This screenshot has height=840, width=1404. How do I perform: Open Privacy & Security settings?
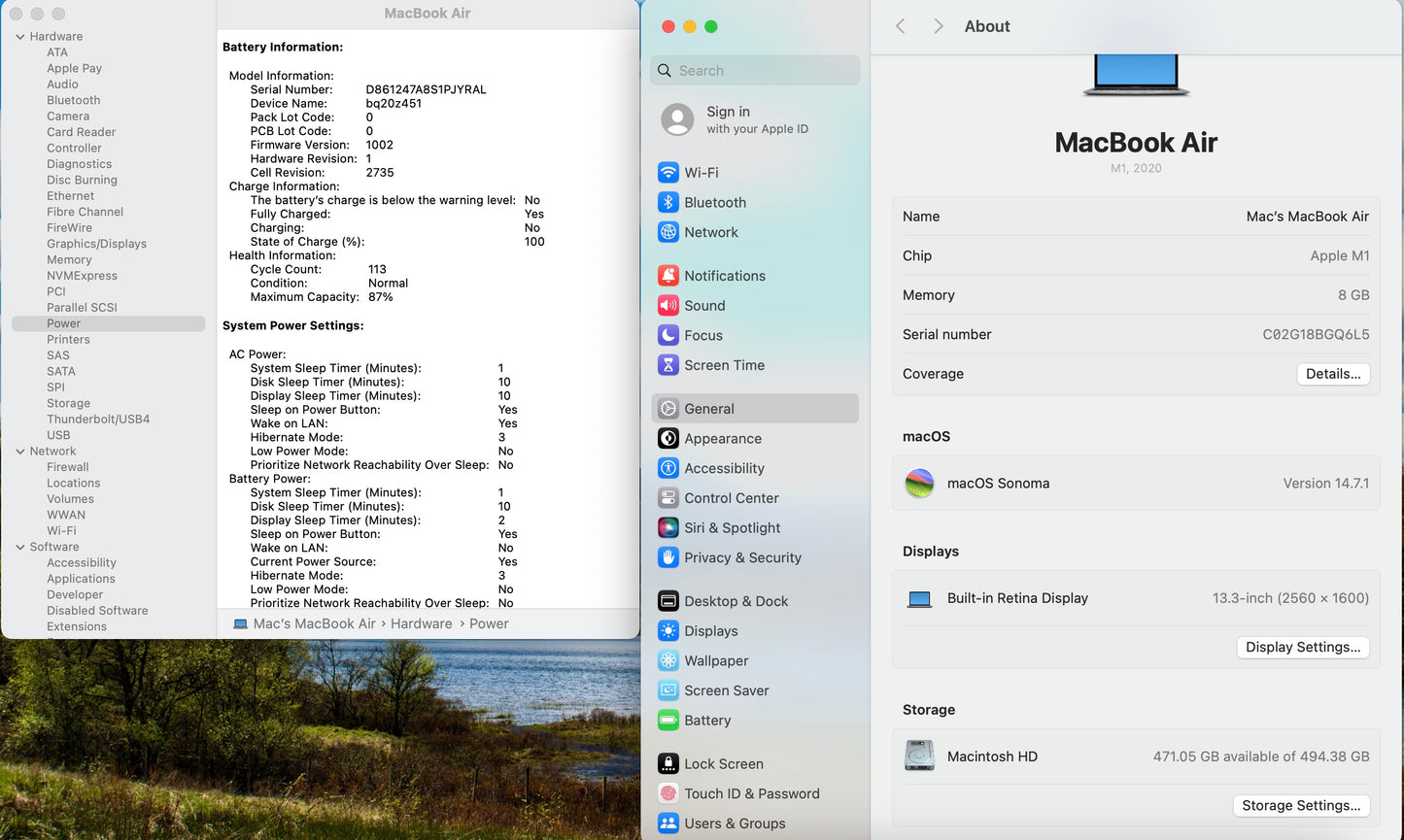click(x=742, y=557)
